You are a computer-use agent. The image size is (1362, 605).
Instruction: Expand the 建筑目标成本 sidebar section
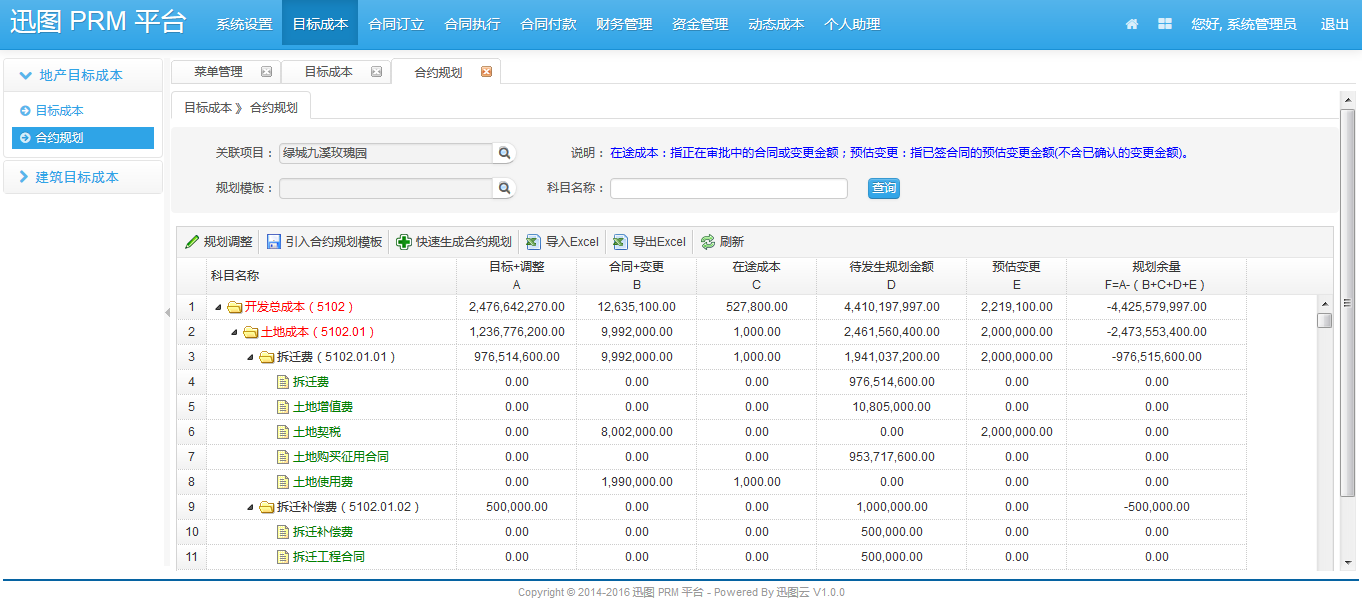click(83, 177)
